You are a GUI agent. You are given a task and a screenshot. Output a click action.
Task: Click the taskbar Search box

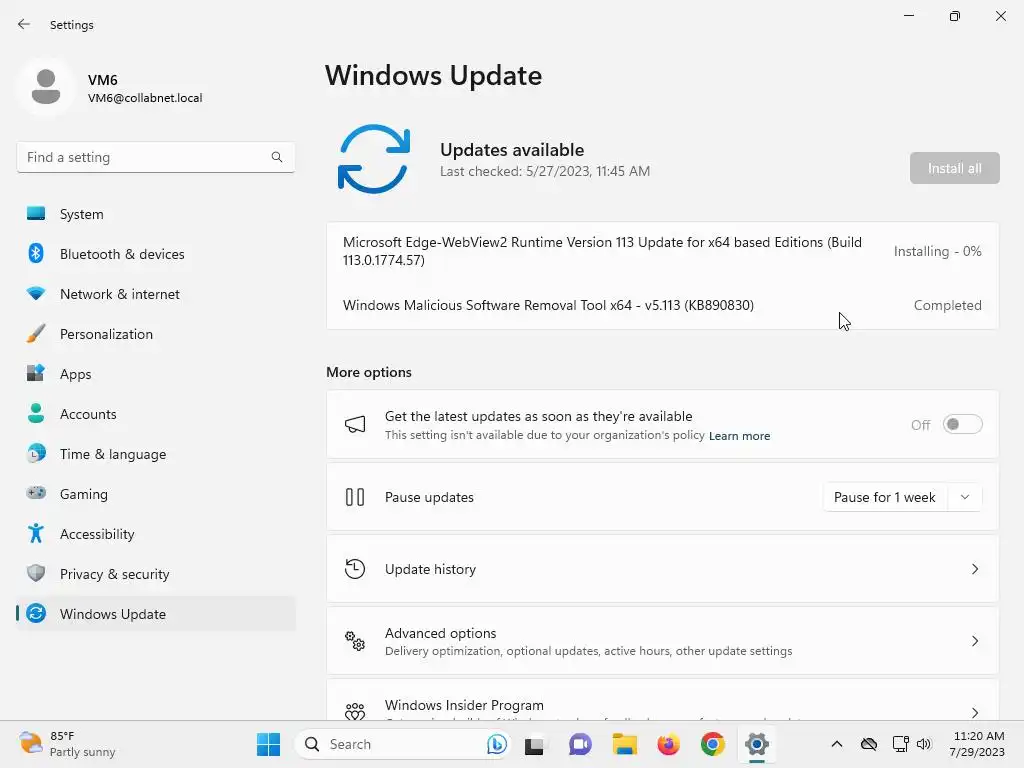pos(404,744)
